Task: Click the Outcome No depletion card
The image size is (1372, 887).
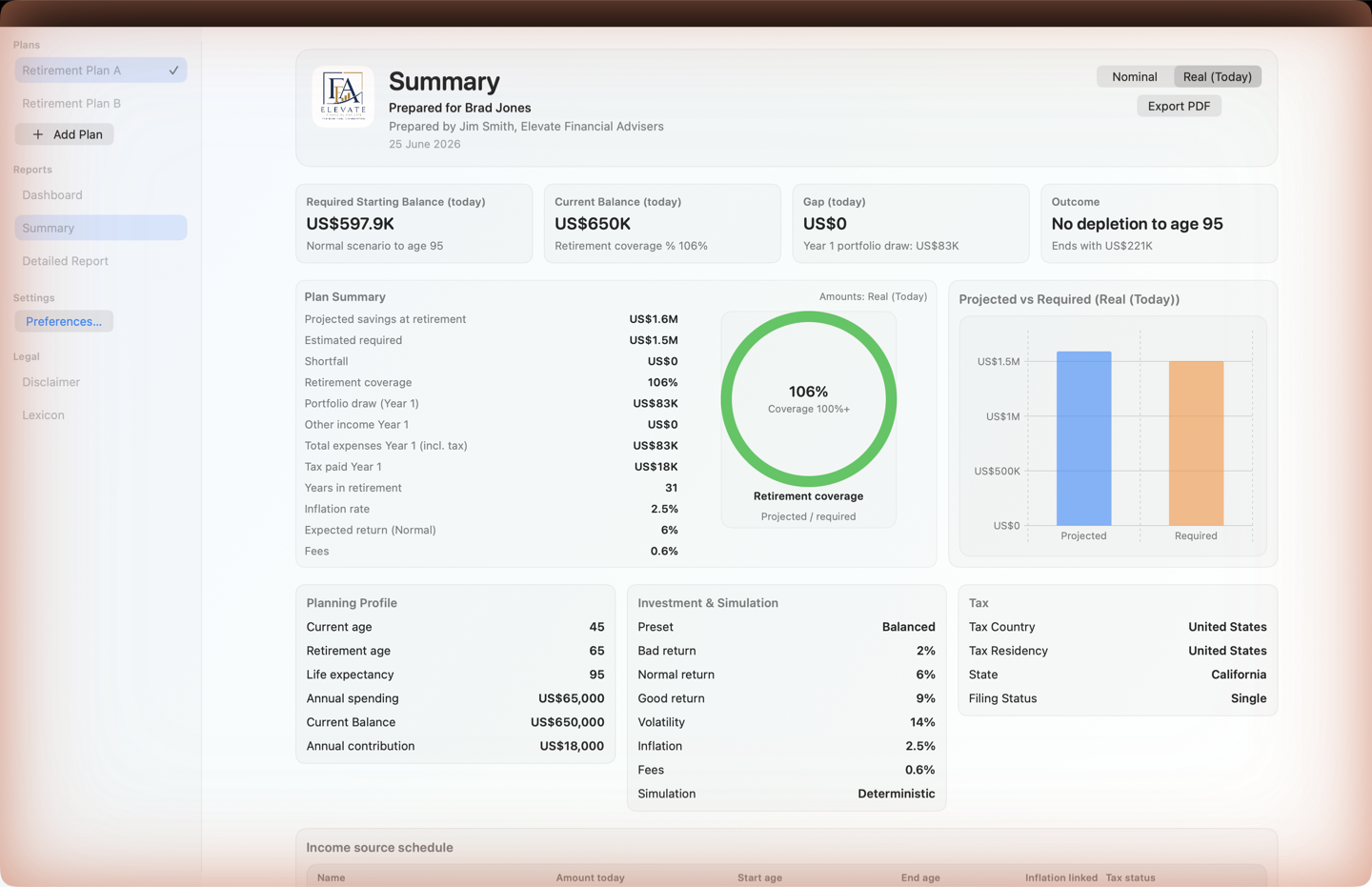Action: pyautogui.click(x=1160, y=223)
